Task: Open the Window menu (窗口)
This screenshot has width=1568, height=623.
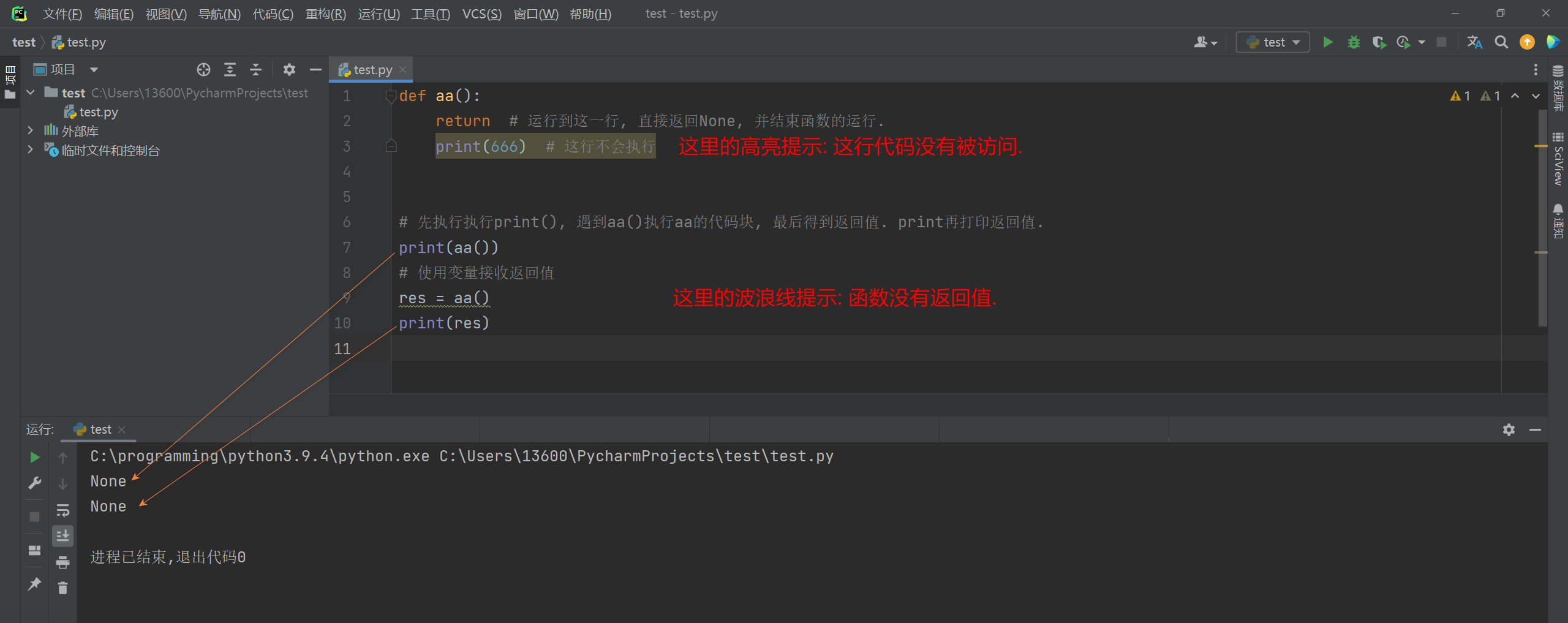Action: click(x=536, y=13)
